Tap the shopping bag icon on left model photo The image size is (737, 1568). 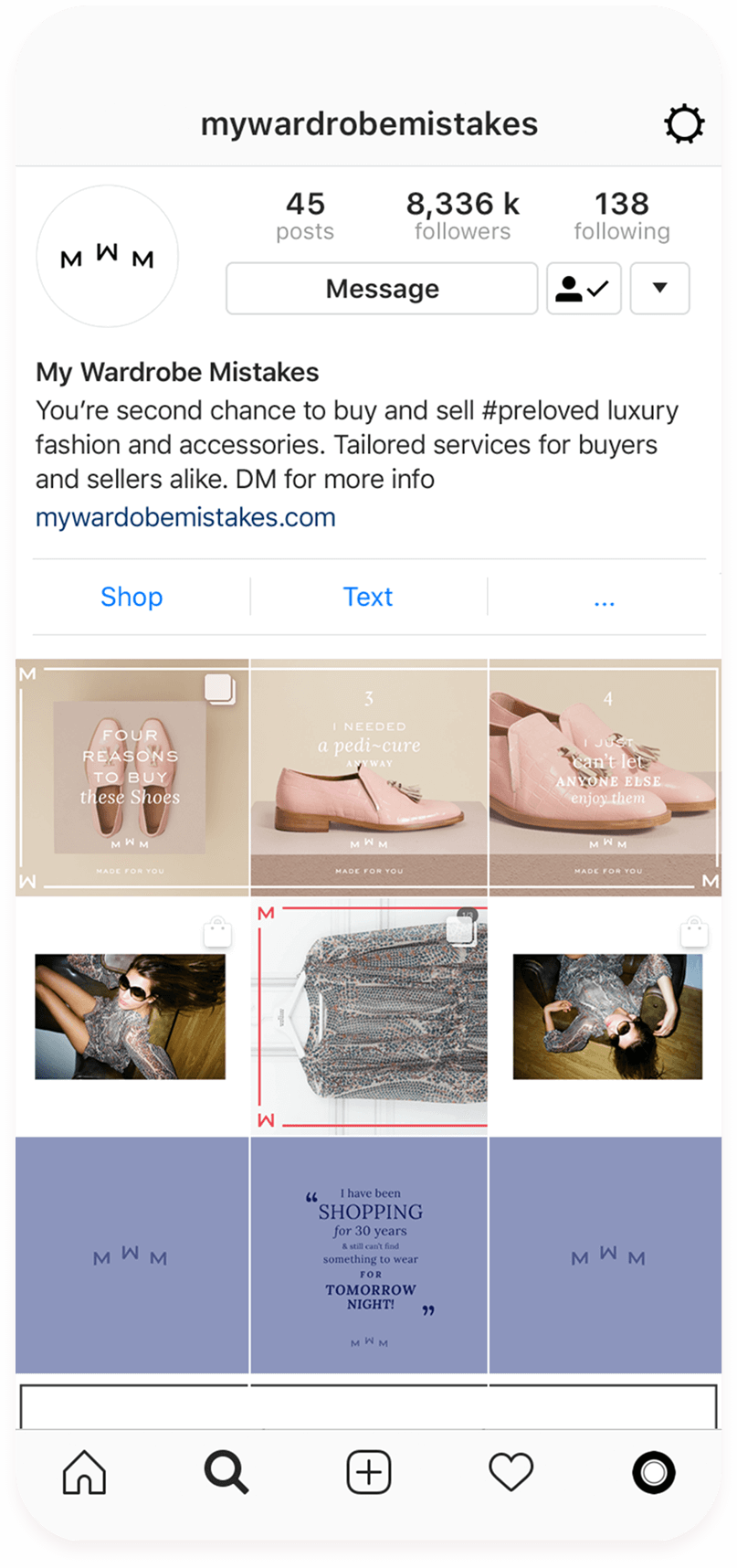(x=217, y=932)
